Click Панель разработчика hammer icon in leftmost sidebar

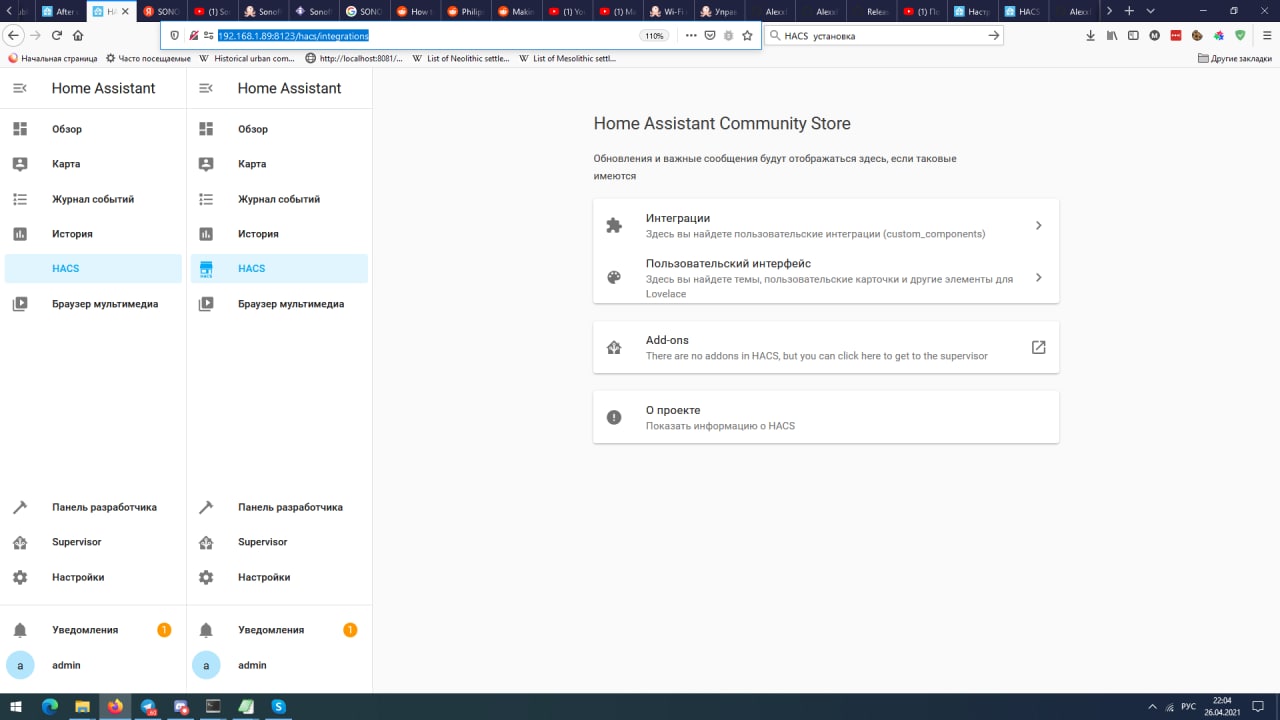20,507
